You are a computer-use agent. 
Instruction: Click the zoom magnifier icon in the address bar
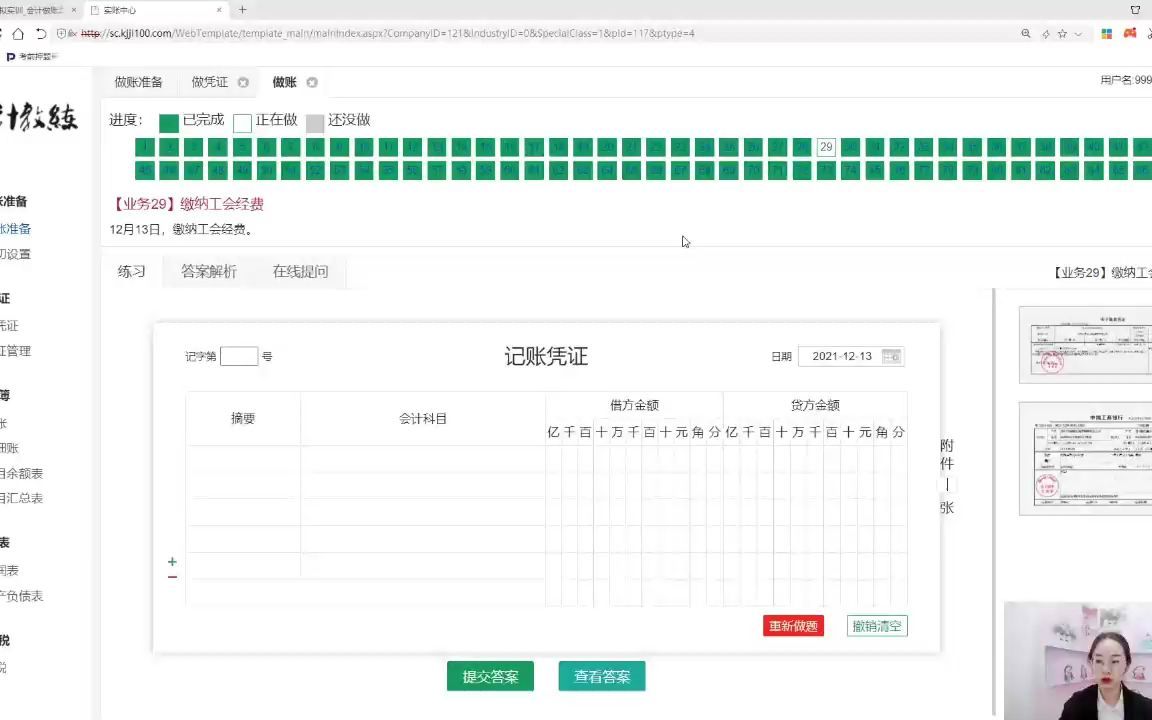pos(1026,33)
